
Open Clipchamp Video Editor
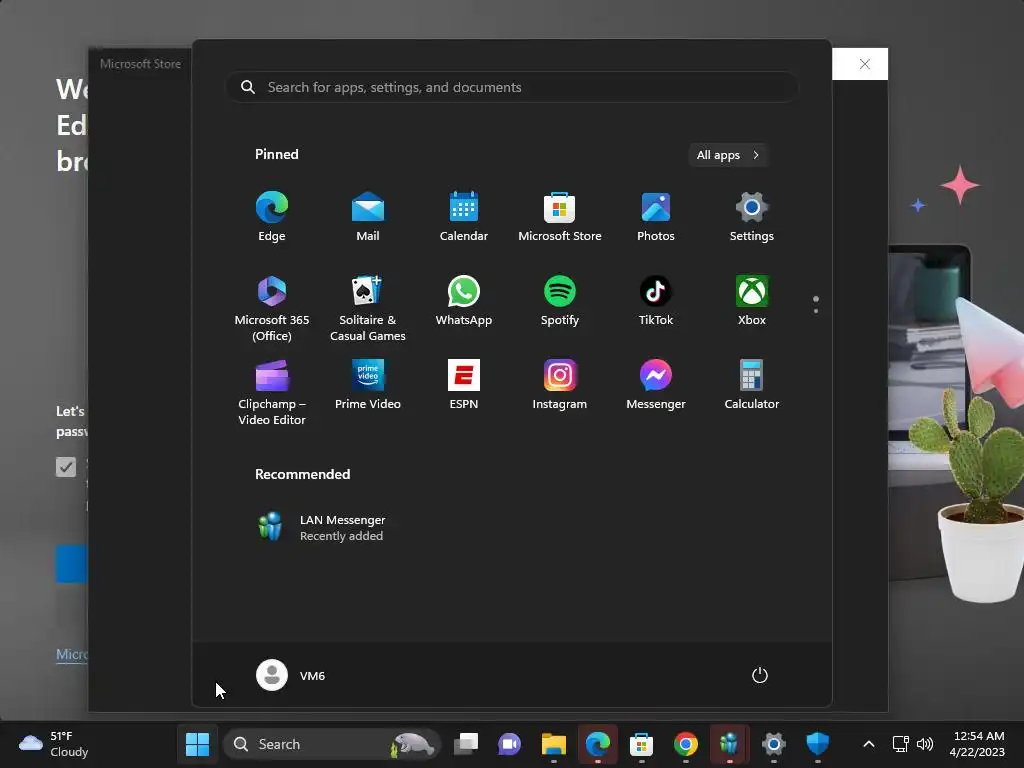272,392
